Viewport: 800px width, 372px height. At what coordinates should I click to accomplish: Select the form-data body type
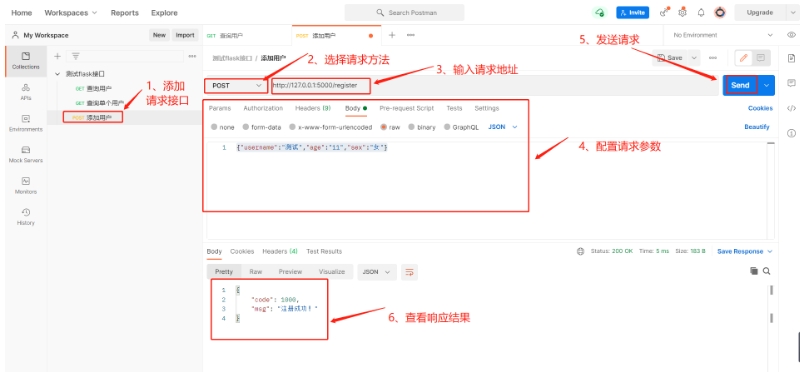coord(262,127)
